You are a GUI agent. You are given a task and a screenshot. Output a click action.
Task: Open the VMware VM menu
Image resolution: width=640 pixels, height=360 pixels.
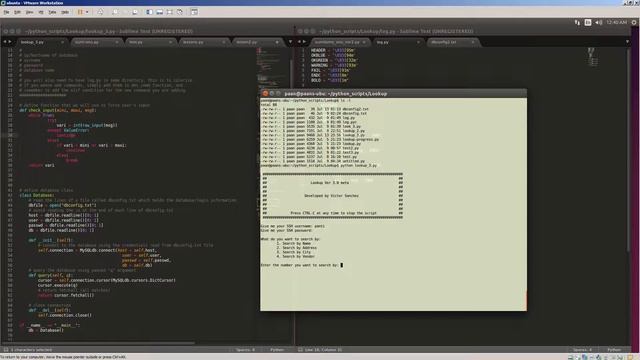tap(41, 12)
